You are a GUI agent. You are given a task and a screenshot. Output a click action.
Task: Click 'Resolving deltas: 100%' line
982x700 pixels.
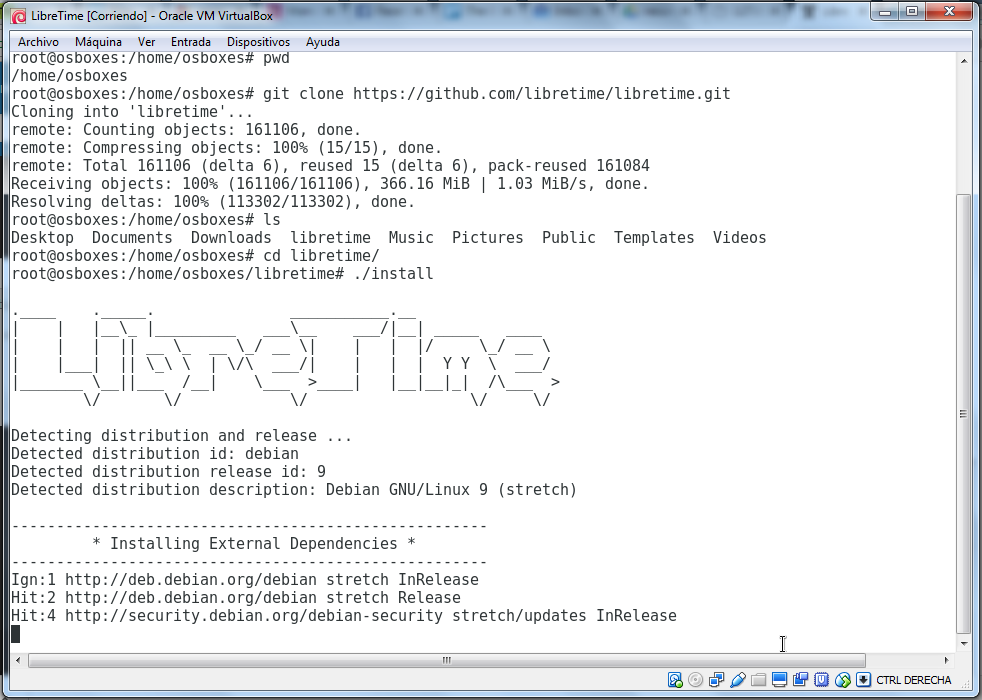213,202
